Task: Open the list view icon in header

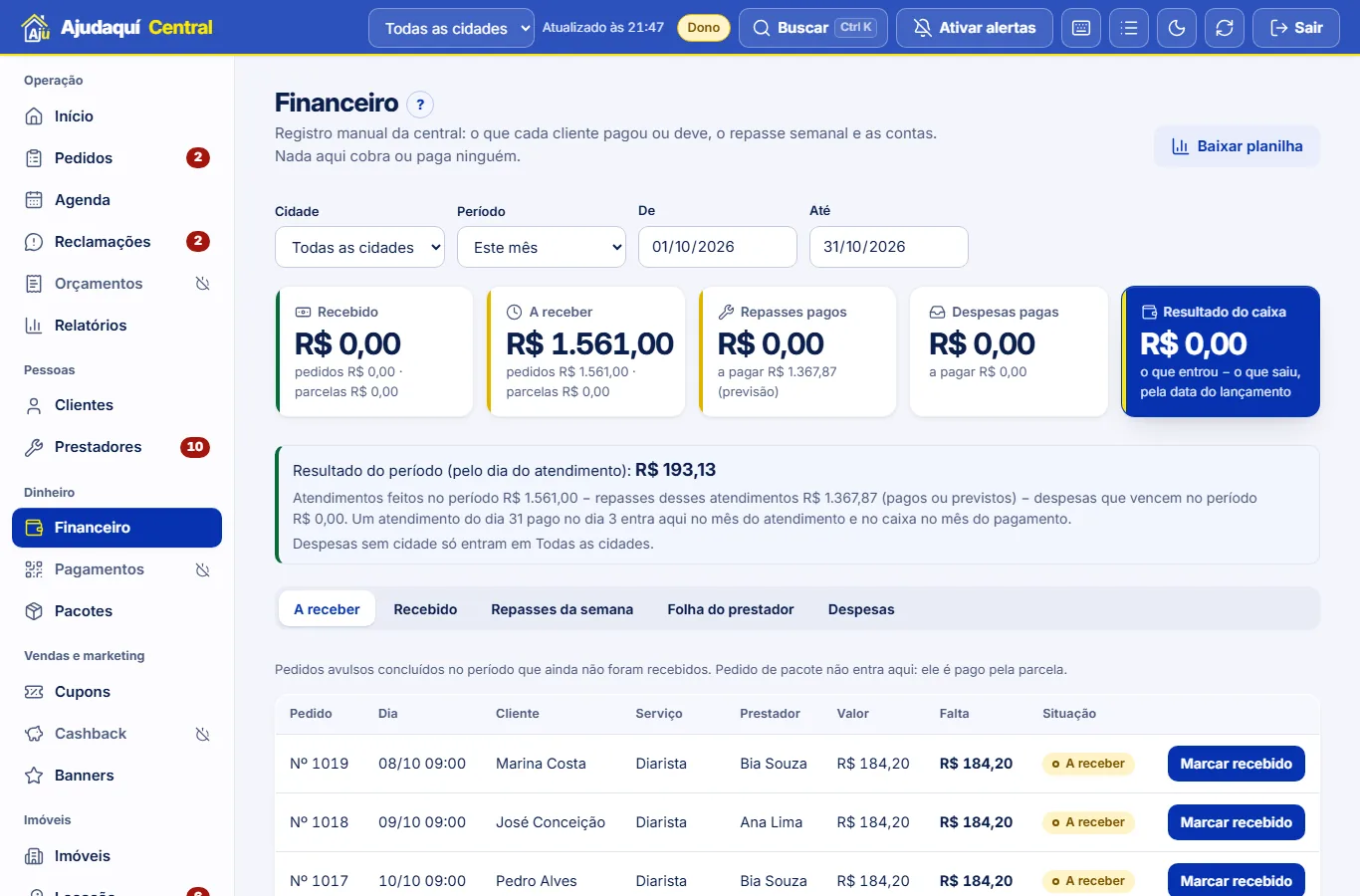Action: tap(1129, 28)
